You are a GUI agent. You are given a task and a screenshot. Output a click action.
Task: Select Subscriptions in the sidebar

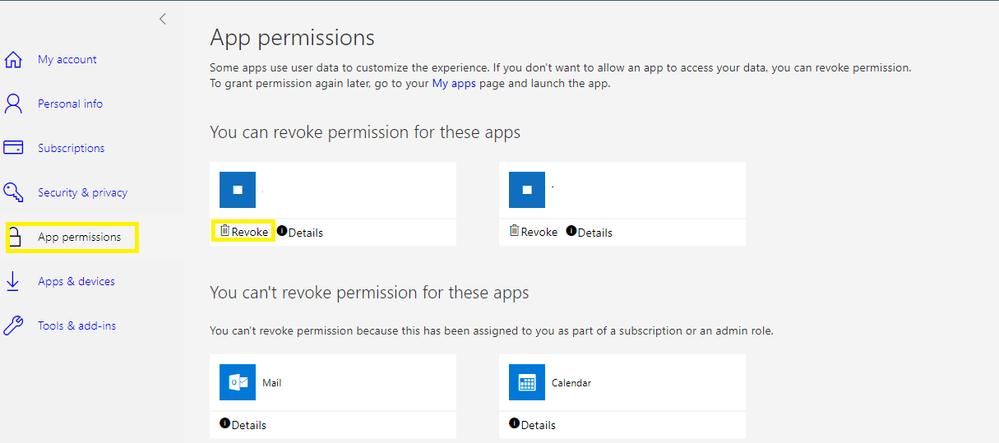pos(71,148)
